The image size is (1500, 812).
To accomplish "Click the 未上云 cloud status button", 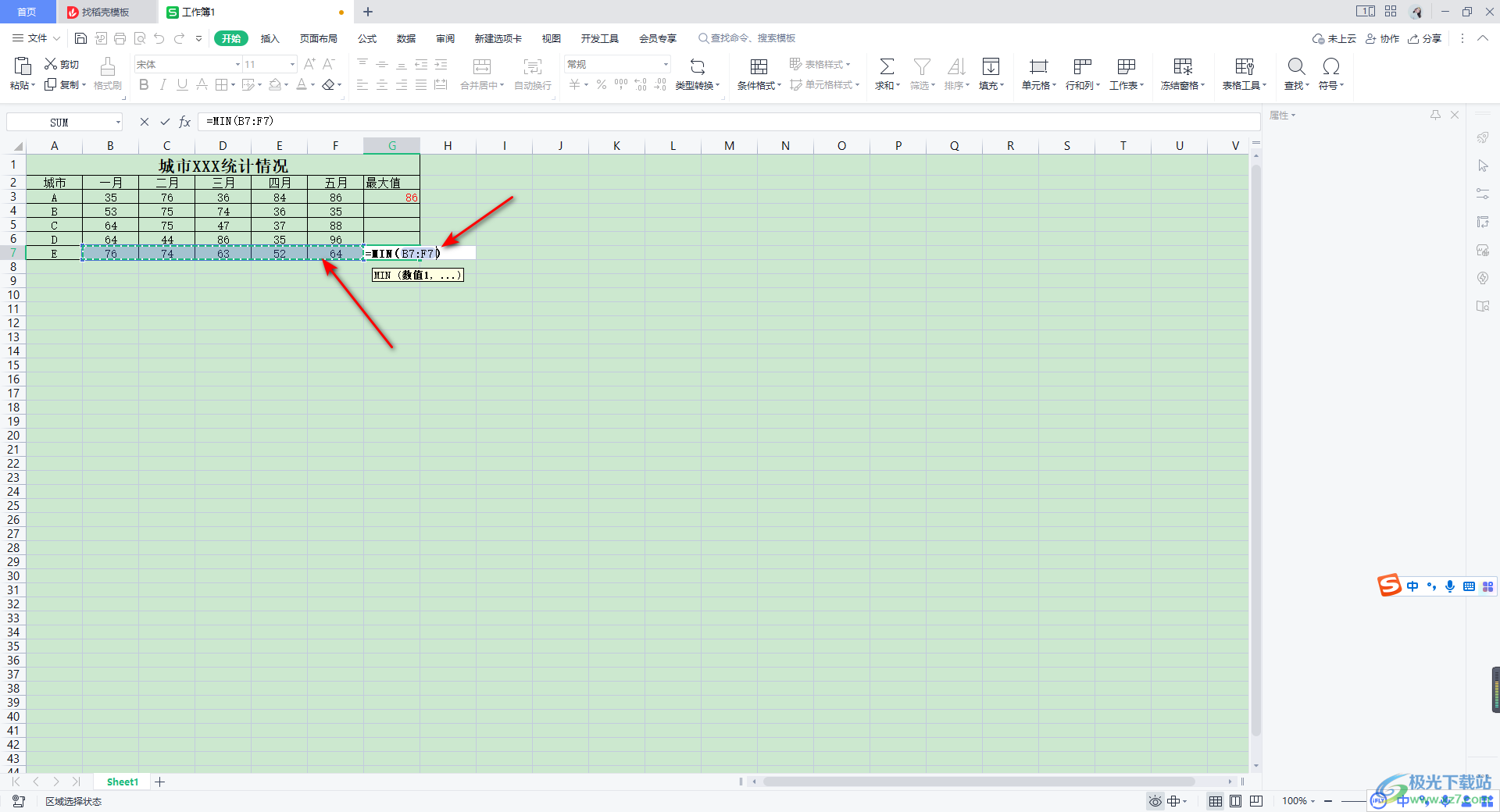I will (x=1334, y=38).
